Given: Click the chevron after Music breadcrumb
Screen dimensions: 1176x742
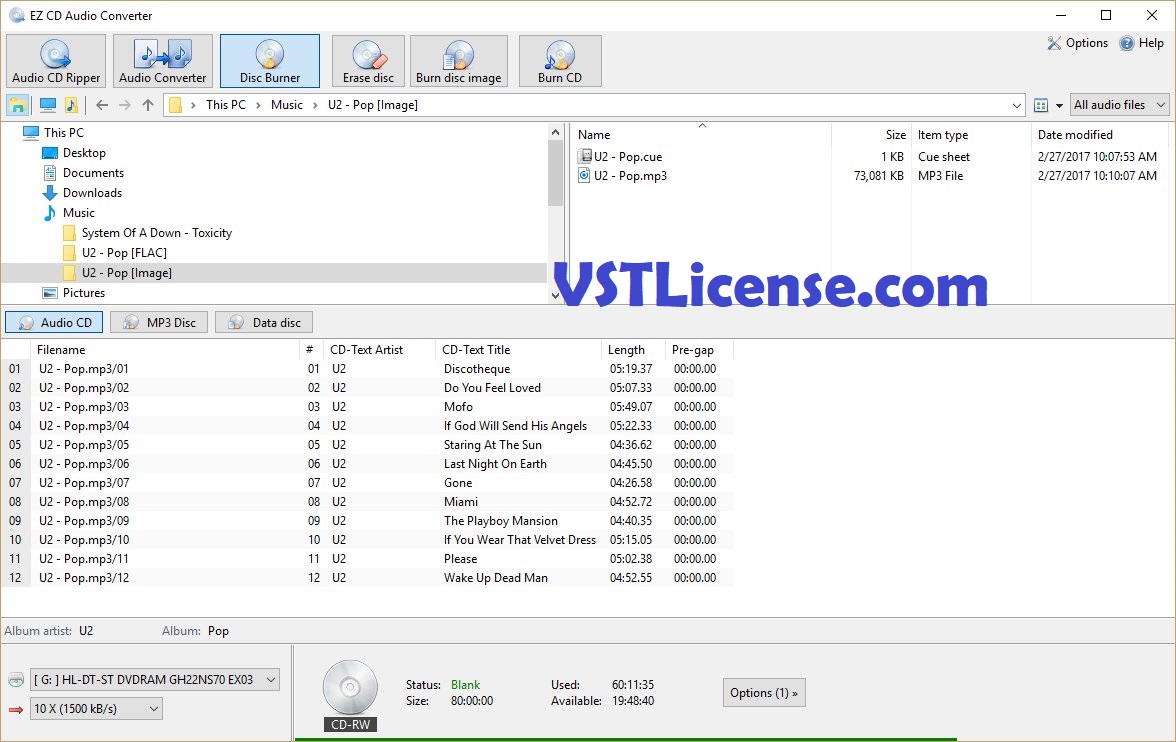Looking at the screenshot, I should [x=315, y=105].
